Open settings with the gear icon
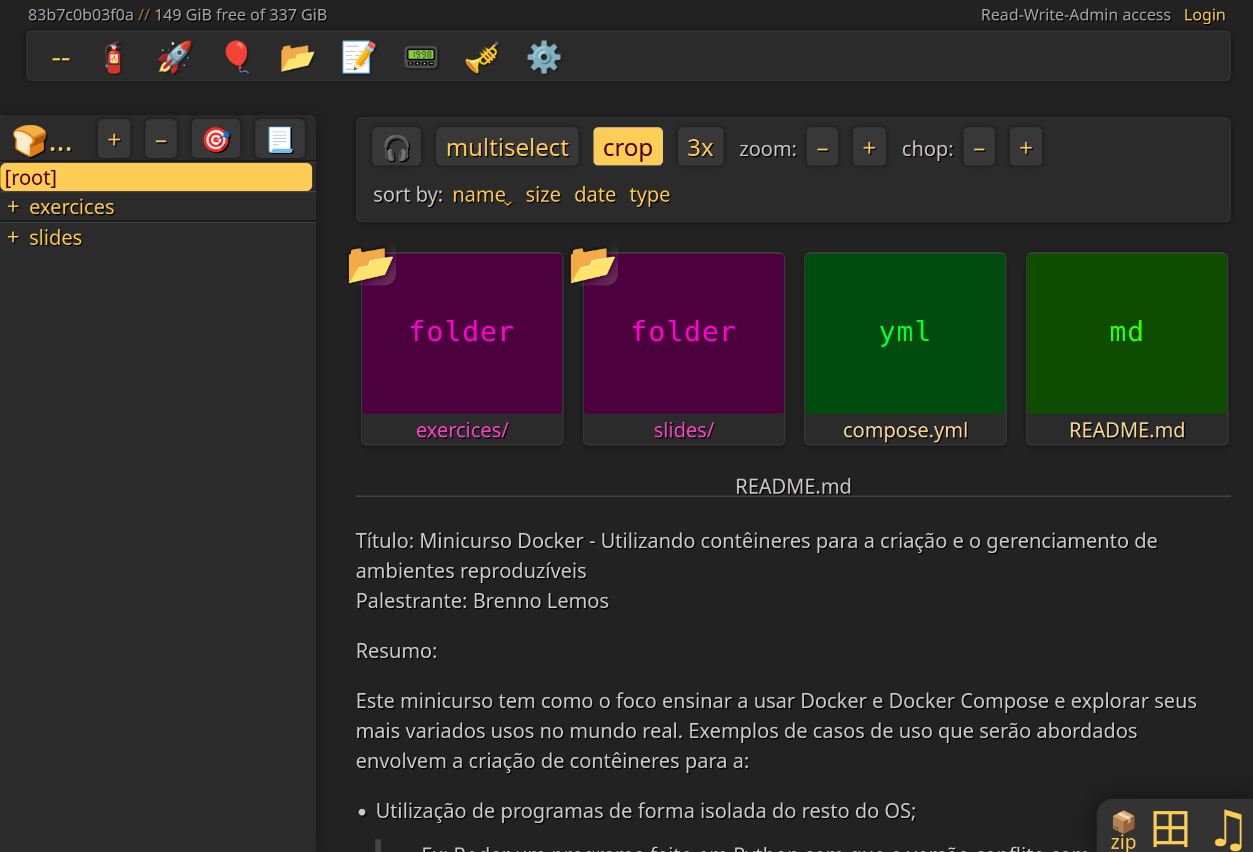This screenshot has width=1253, height=852. pyautogui.click(x=544, y=57)
